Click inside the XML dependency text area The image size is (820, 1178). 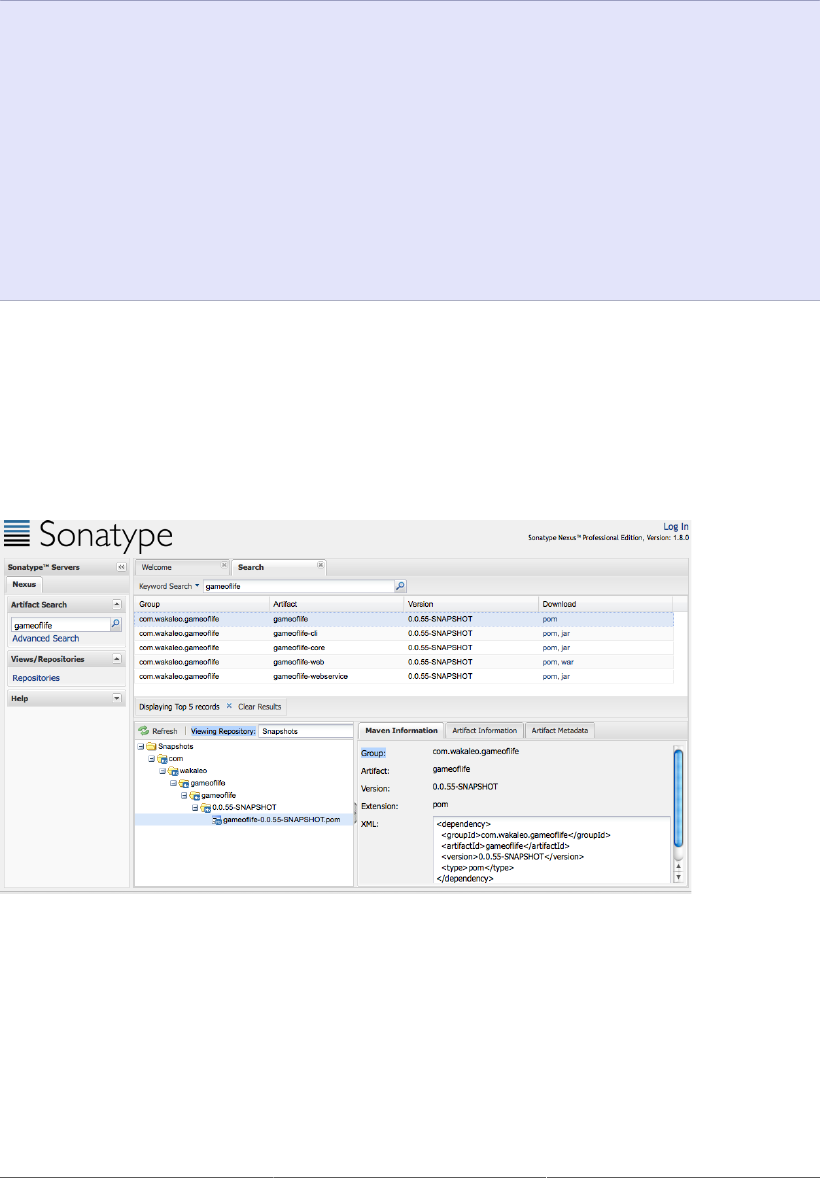click(x=552, y=850)
